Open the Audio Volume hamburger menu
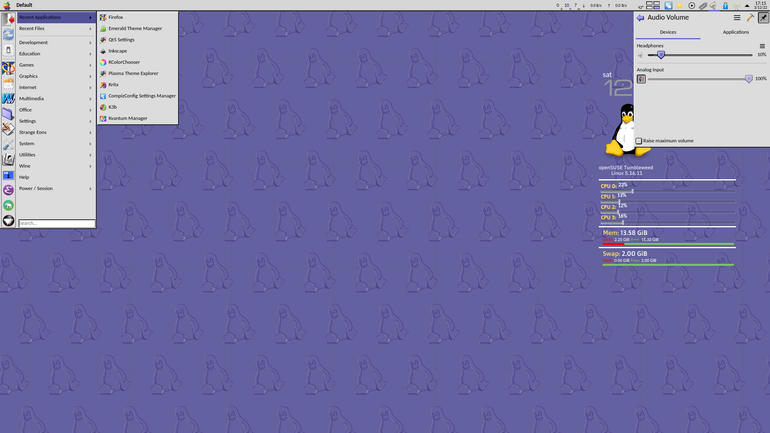This screenshot has width=770, height=433. click(737, 18)
